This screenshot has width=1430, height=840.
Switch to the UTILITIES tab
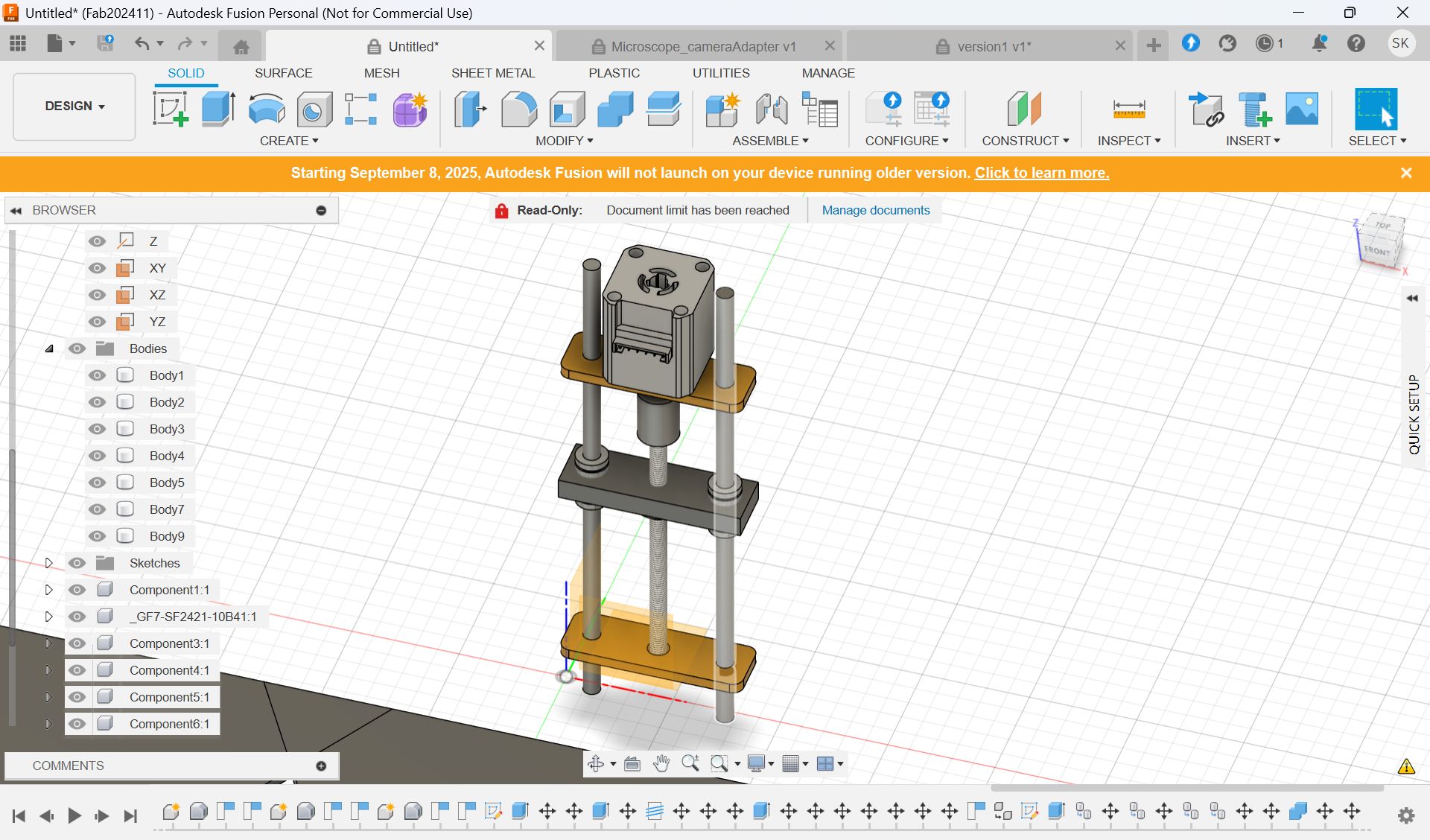click(721, 73)
